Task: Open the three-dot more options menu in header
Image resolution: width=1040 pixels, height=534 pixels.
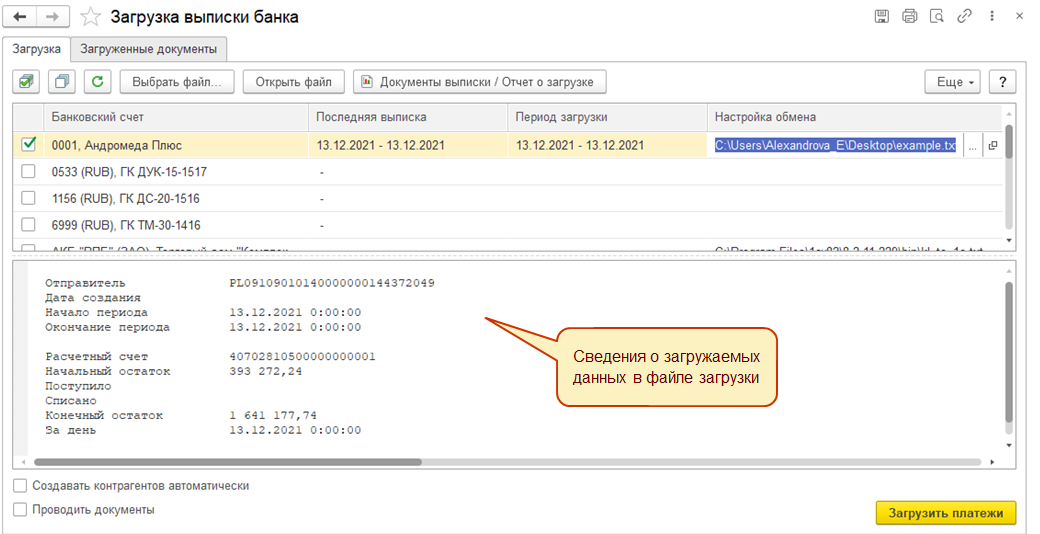Action: tap(992, 17)
